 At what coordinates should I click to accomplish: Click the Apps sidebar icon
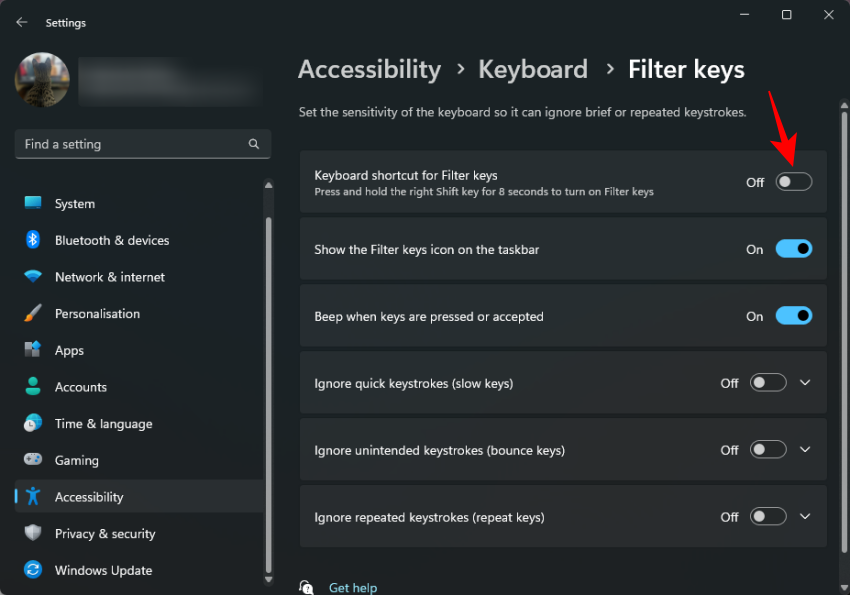coord(31,350)
